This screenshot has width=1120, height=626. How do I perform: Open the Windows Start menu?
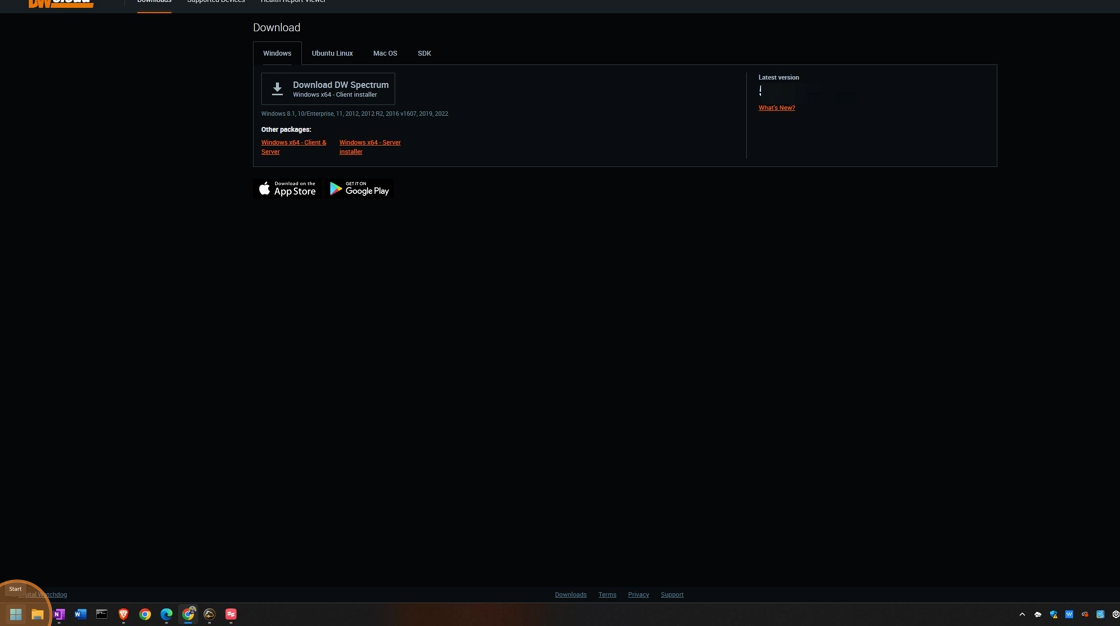[16, 614]
